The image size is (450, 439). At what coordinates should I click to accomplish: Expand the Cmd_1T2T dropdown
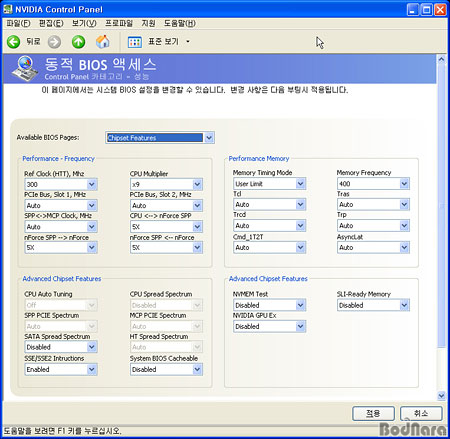click(301, 247)
